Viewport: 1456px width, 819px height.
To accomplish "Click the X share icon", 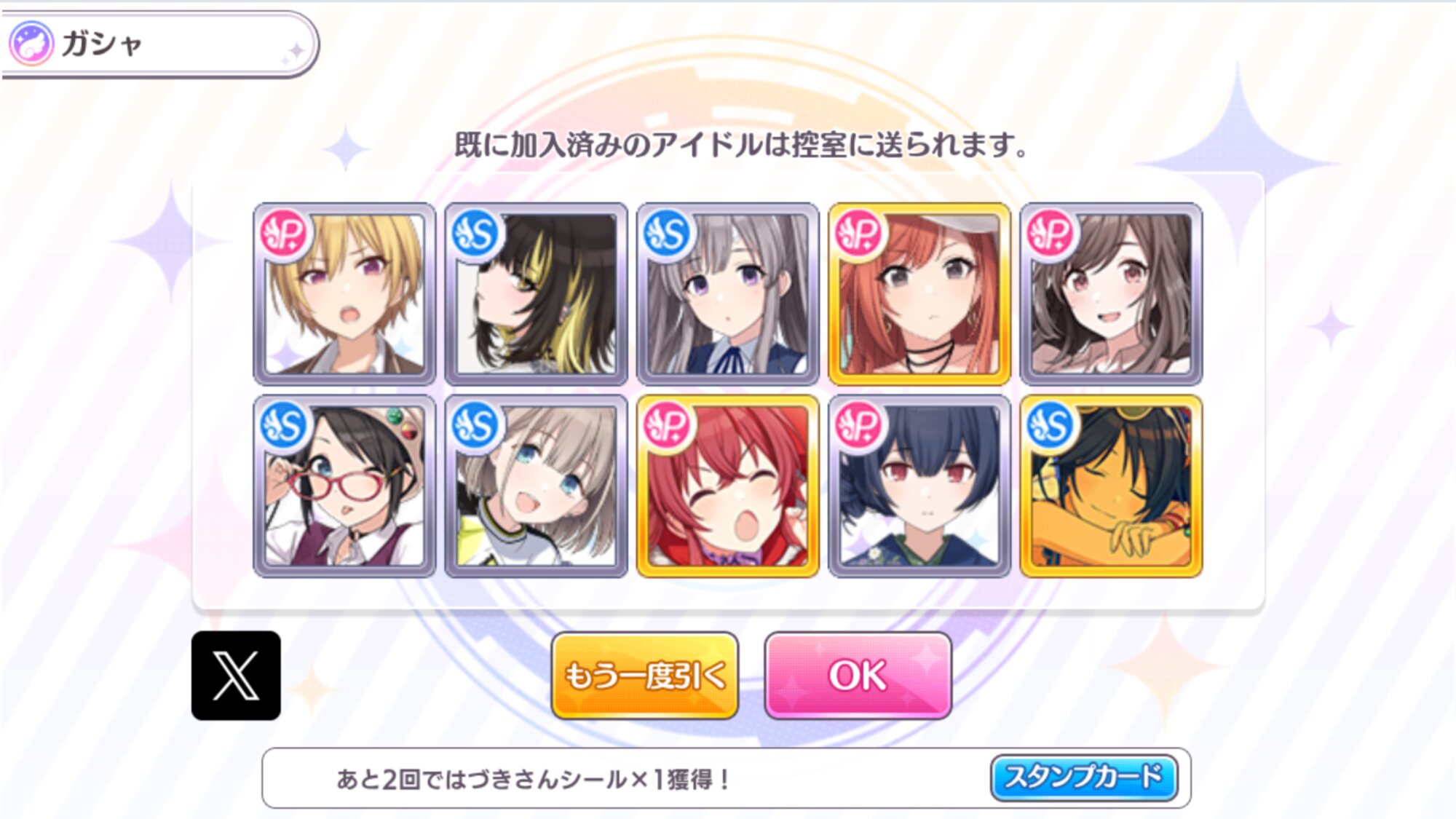I will [x=236, y=676].
